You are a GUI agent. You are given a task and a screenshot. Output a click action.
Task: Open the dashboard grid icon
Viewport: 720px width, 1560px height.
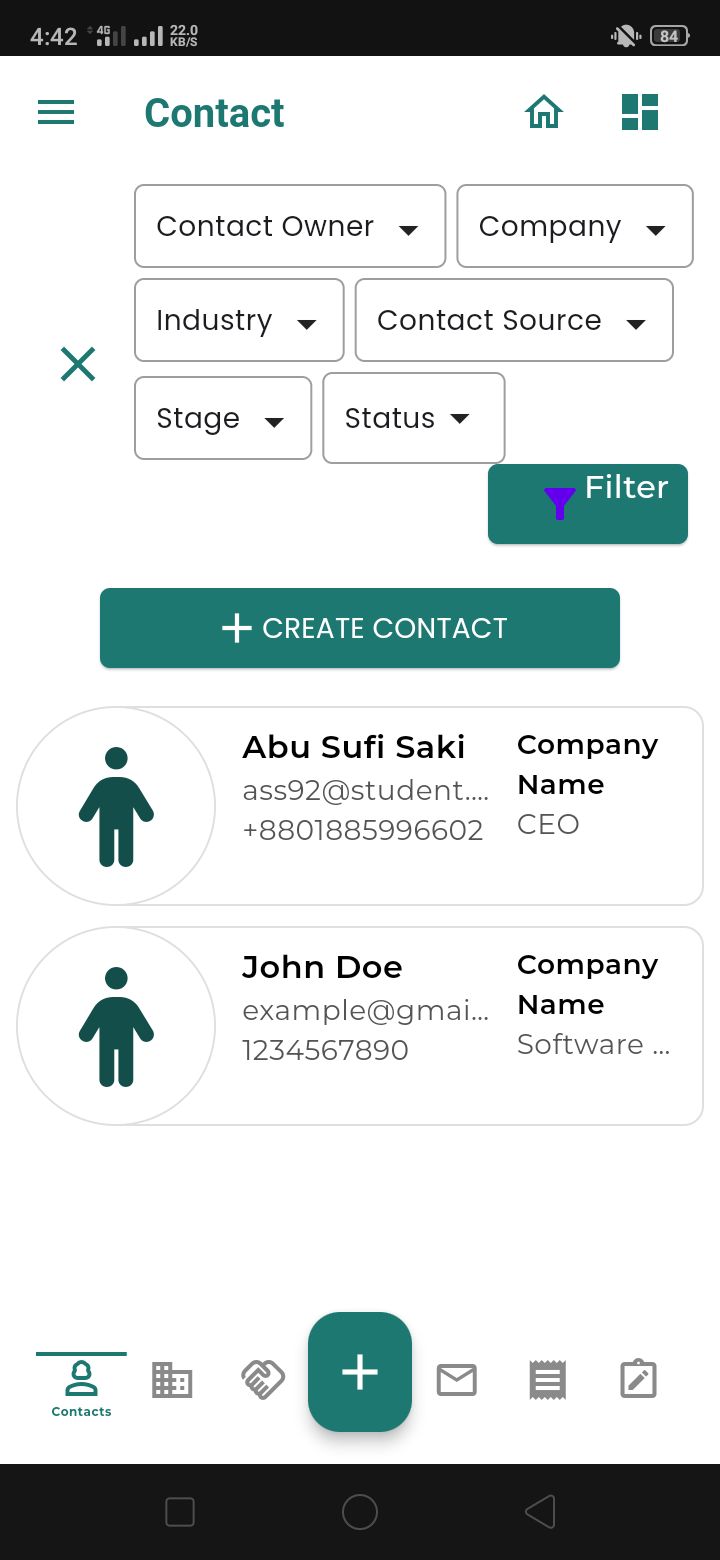(x=640, y=112)
